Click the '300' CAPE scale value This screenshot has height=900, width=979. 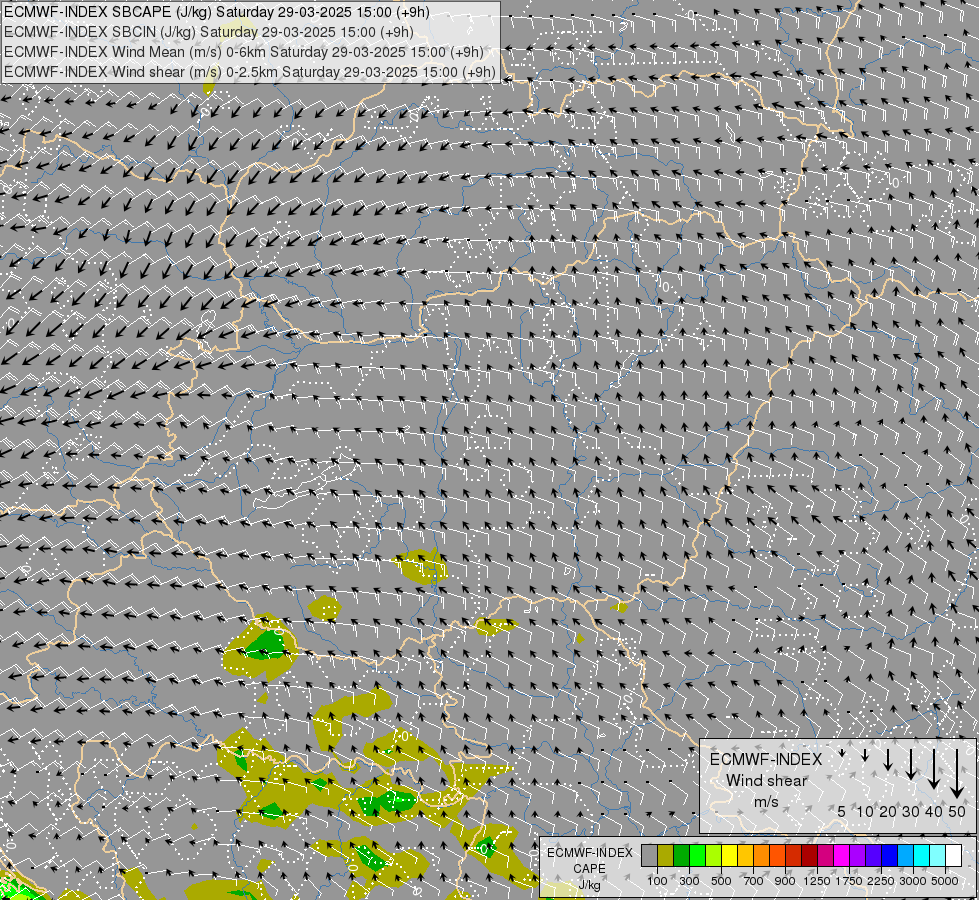pos(689,881)
